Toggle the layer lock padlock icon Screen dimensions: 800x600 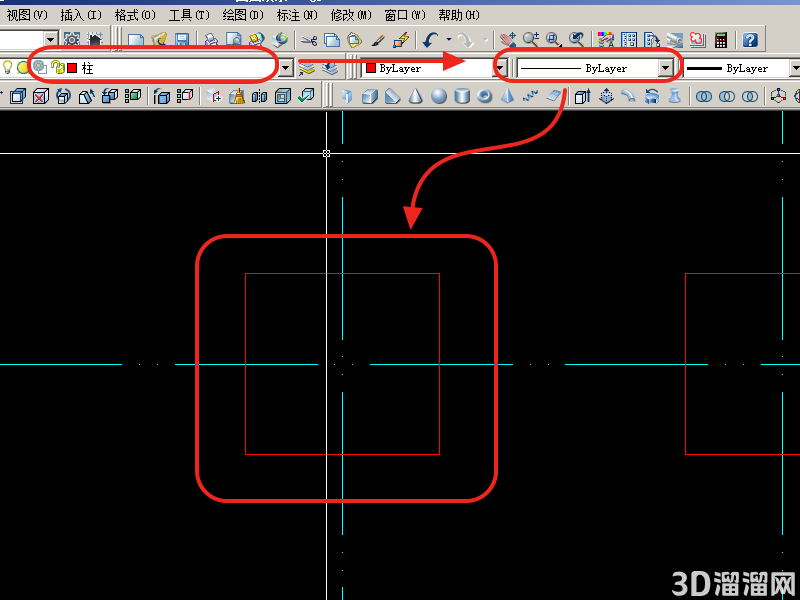pyautogui.click(x=57, y=67)
